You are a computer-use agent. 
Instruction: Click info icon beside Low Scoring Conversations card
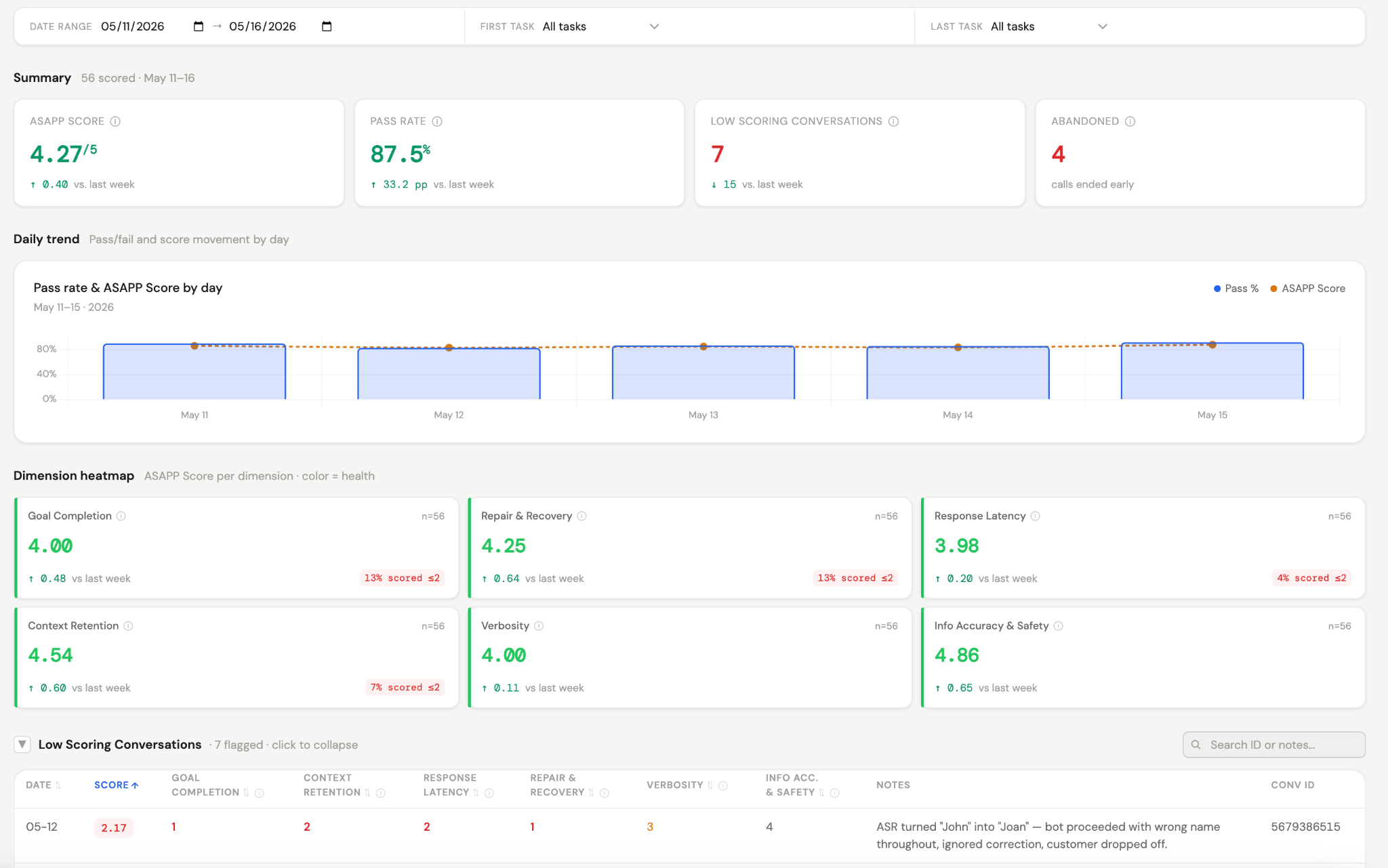pos(893,121)
